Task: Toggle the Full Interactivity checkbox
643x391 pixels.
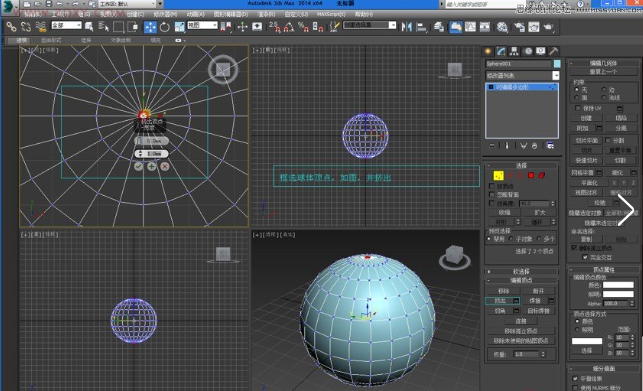Action: click(x=585, y=257)
